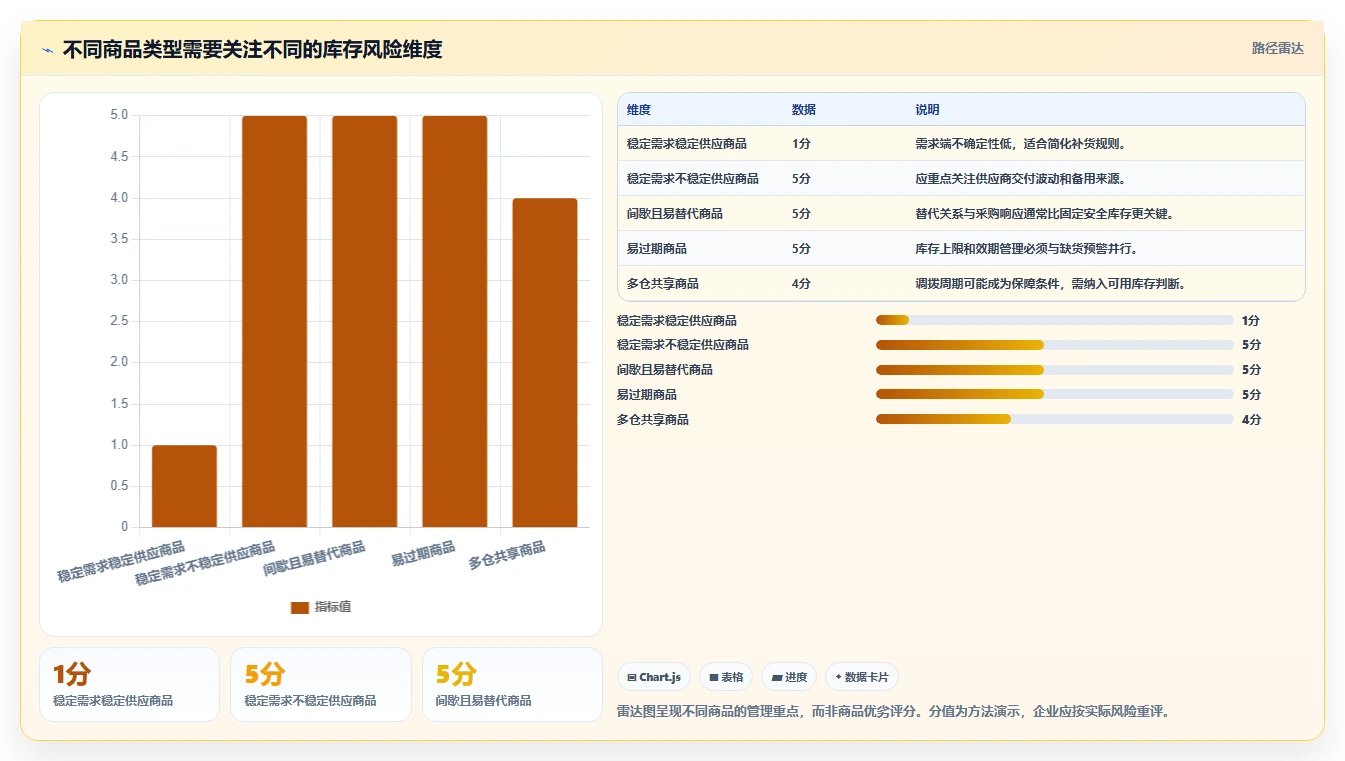Click the 维度 table column header
Image resolution: width=1345 pixels, height=761 pixels.
(639, 110)
